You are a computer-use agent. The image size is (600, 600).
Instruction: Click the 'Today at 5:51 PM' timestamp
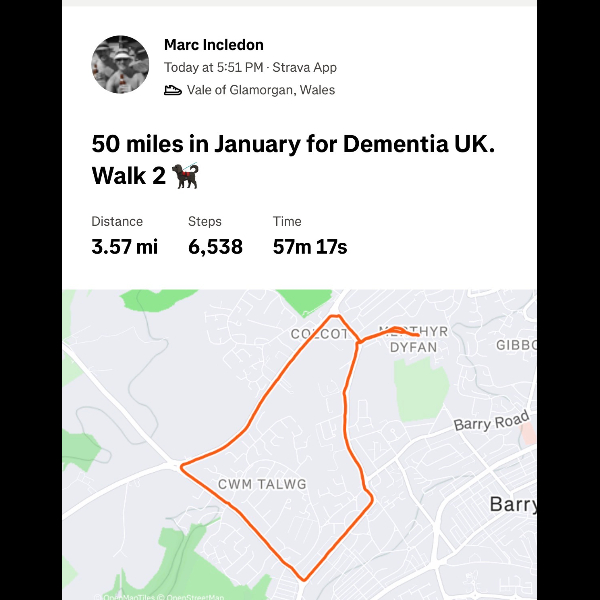tap(213, 68)
